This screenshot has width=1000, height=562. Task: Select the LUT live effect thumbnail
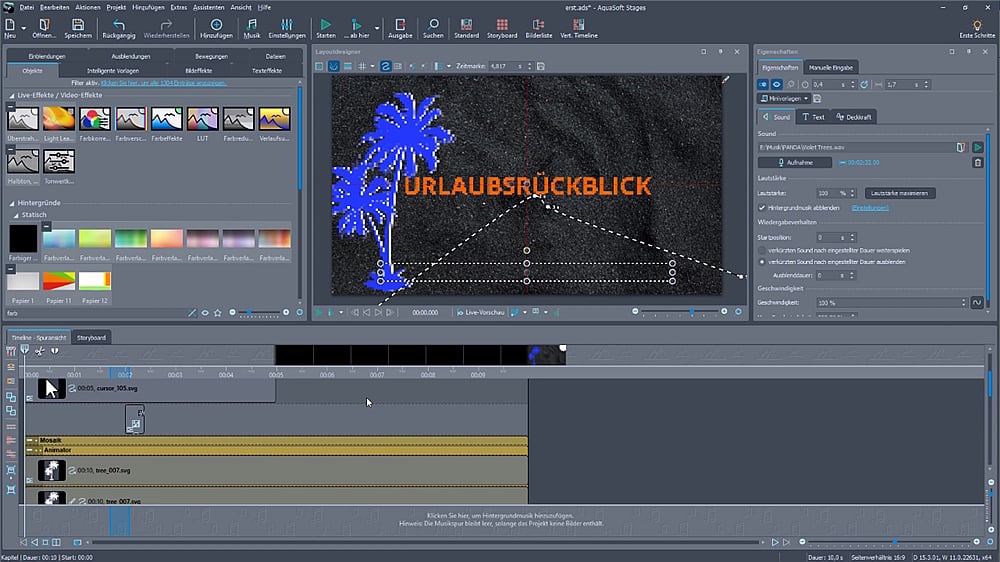pyautogui.click(x=202, y=121)
